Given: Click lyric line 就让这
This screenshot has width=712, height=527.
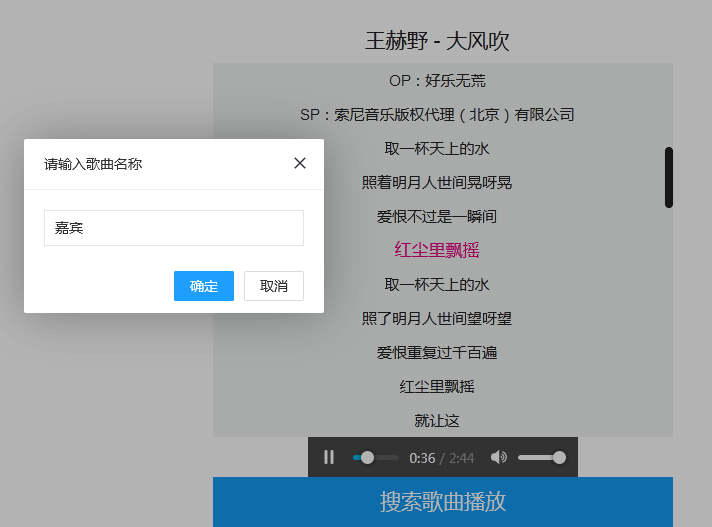Looking at the screenshot, I should 437,421.
